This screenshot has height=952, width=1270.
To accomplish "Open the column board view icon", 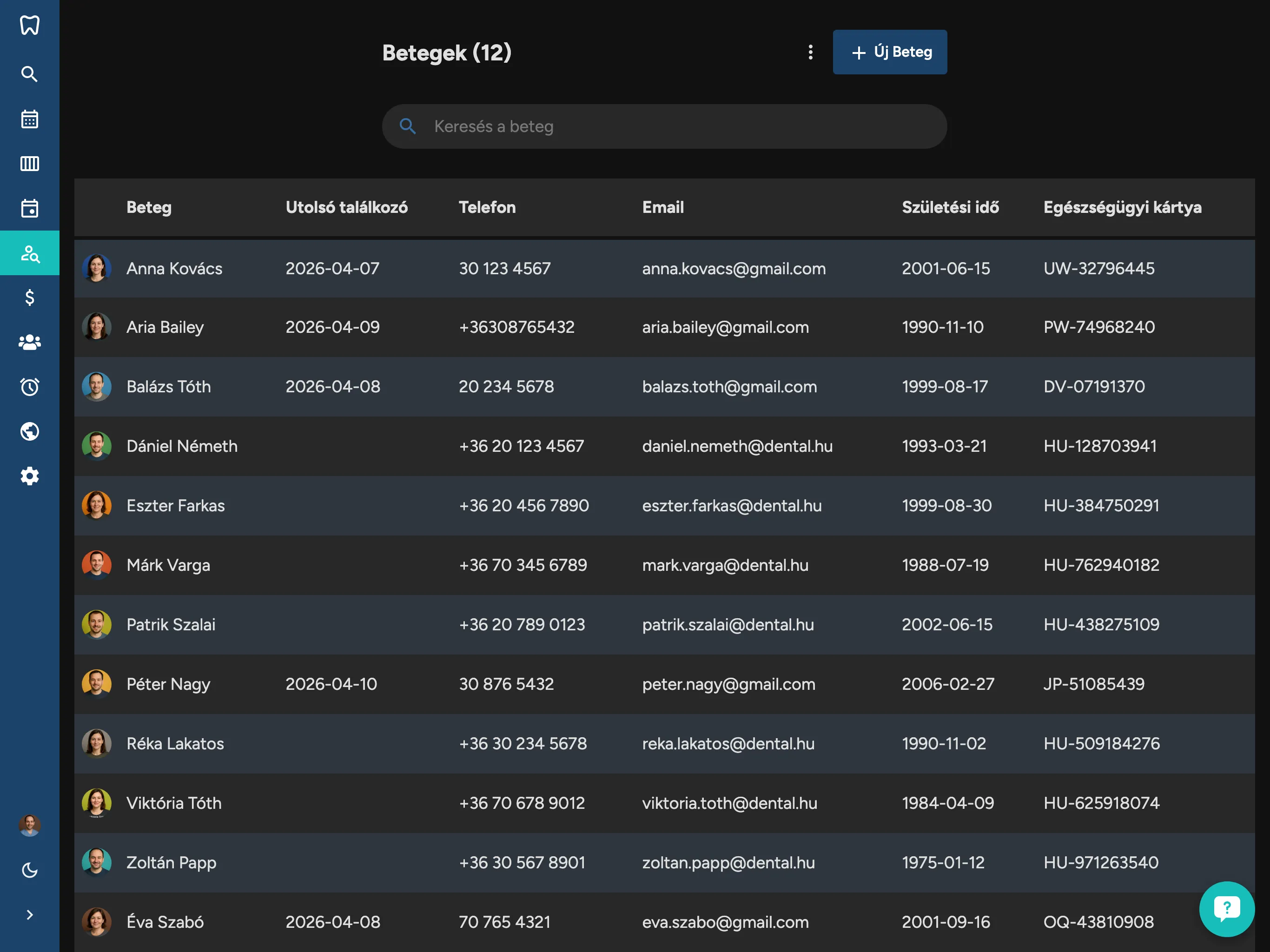I will tap(29, 164).
